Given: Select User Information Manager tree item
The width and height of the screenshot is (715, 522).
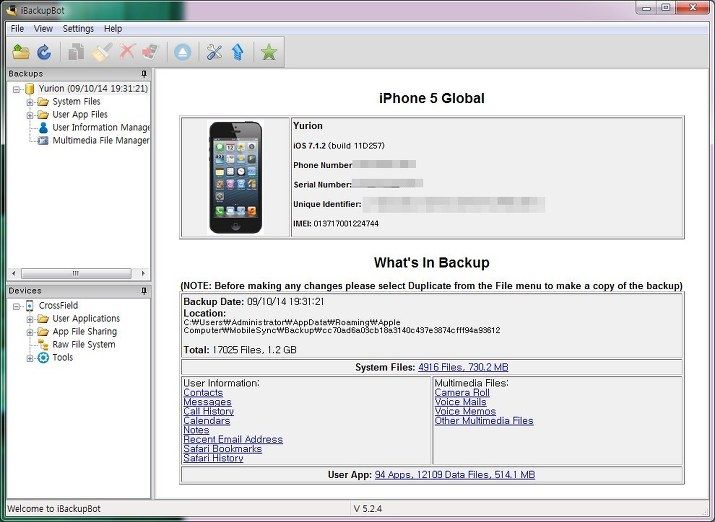Looking at the screenshot, I should pos(101,127).
